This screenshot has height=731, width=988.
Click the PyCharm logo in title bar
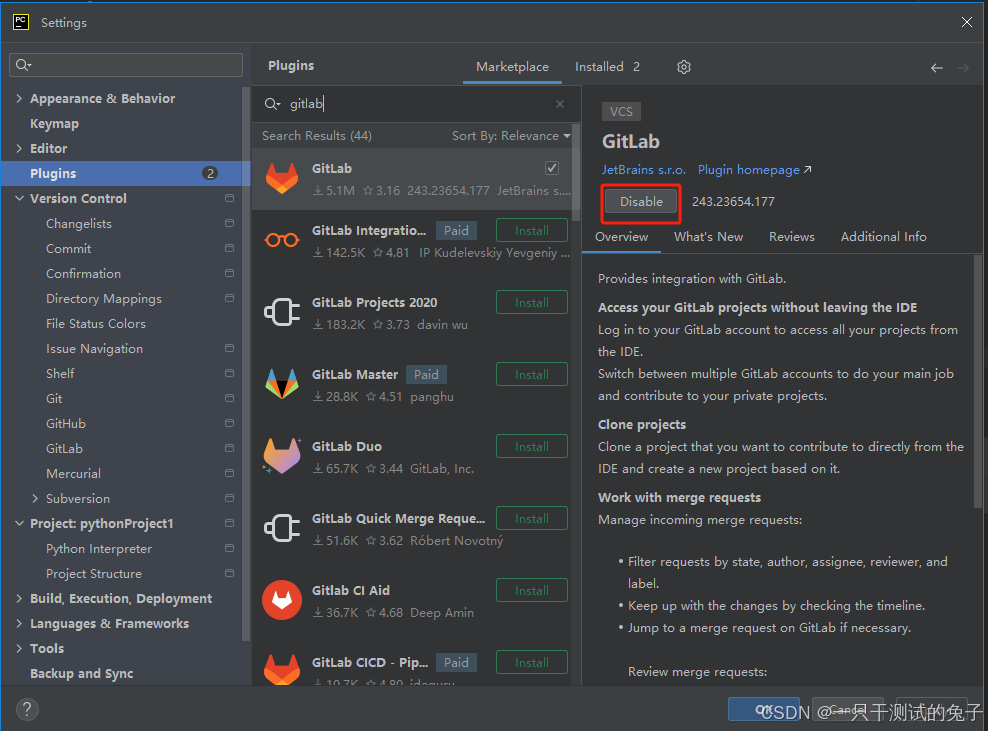[21, 22]
